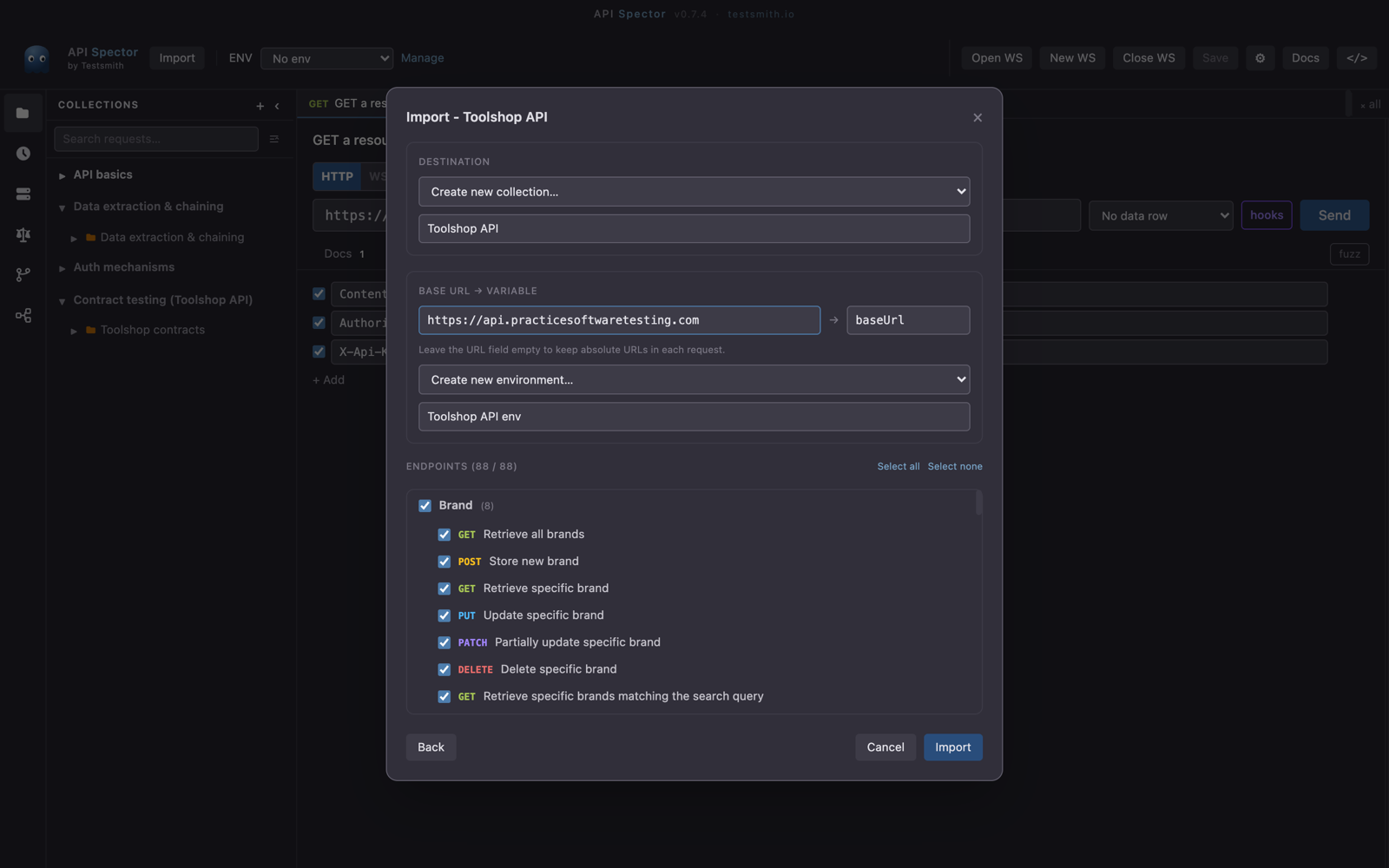This screenshot has height=868, width=1389.
Task: Click the API Spector logo icon
Action: point(37,58)
